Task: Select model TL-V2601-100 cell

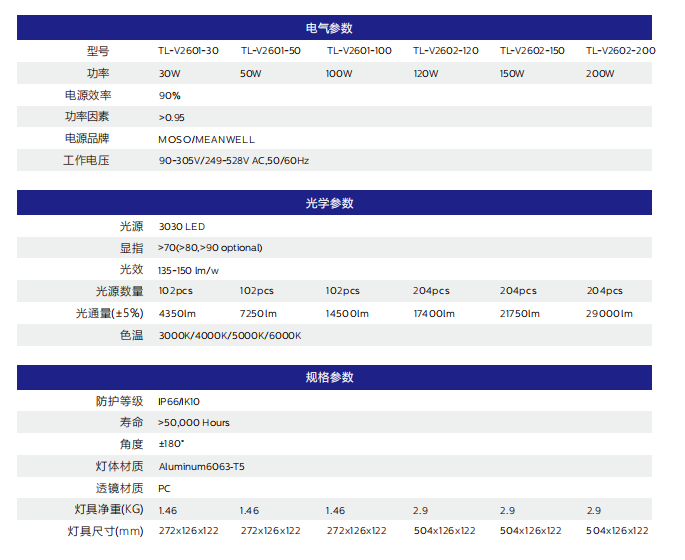Action: [359, 51]
